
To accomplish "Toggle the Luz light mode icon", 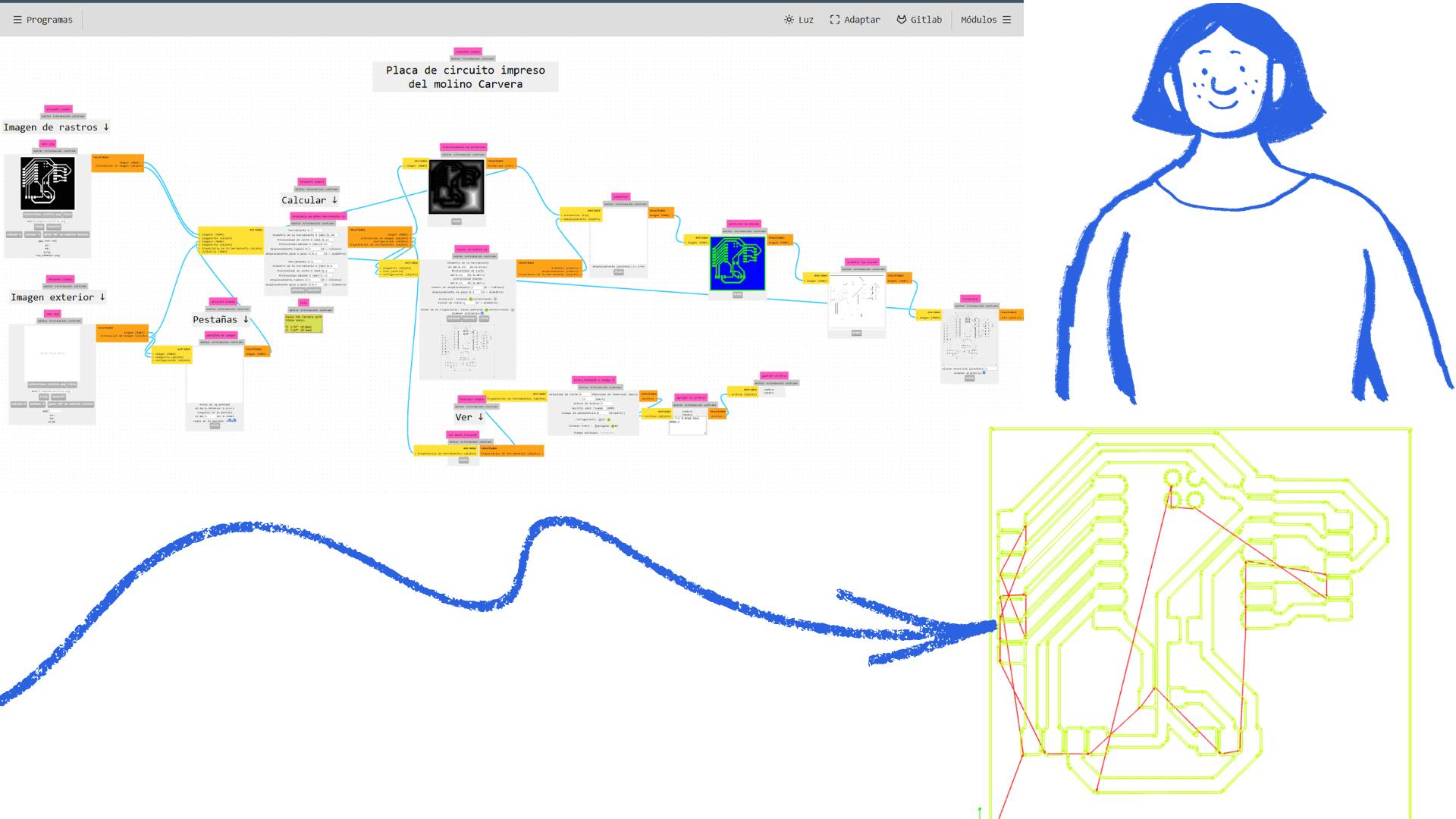I will (x=789, y=20).
